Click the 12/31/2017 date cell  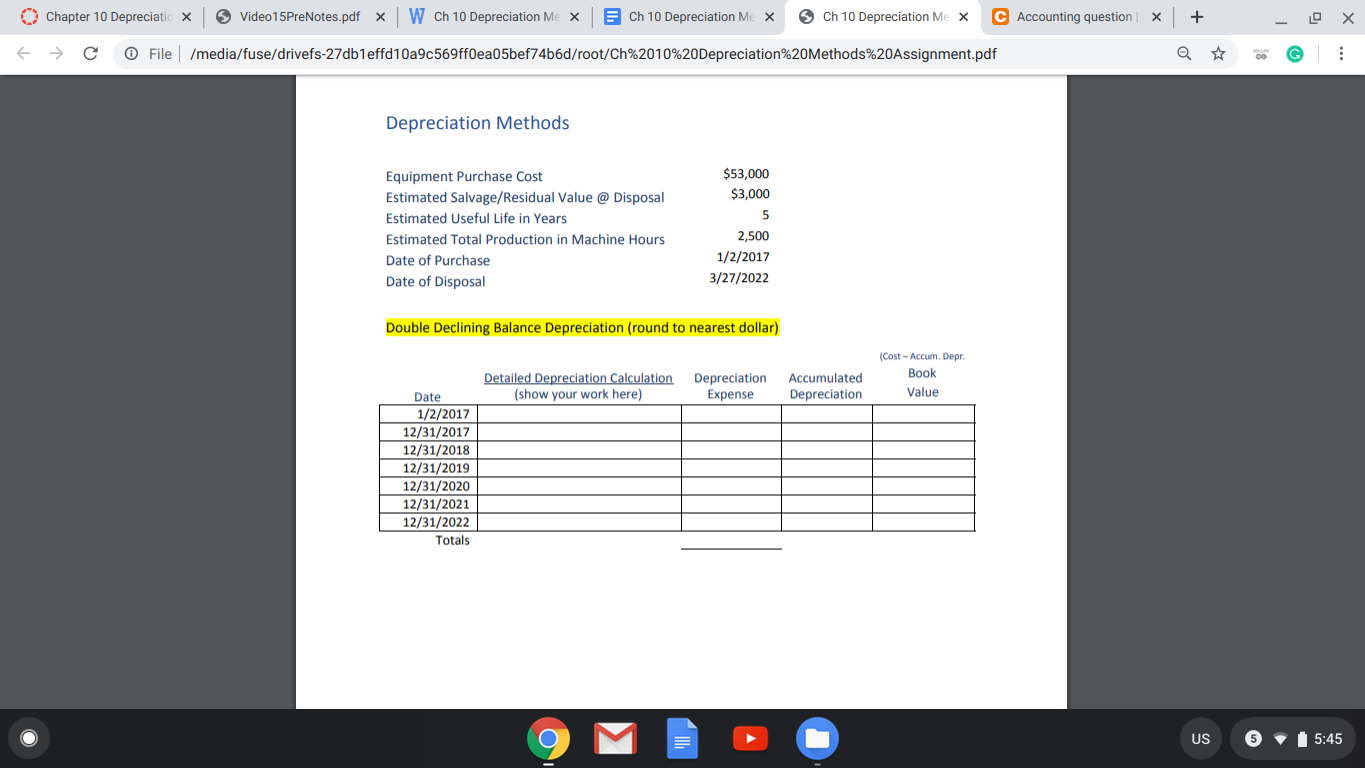(x=428, y=432)
